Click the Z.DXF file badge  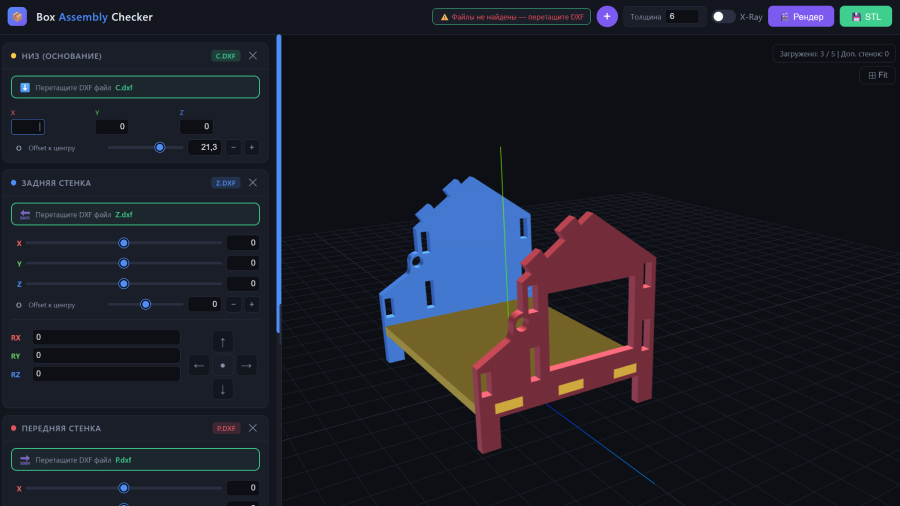pyautogui.click(x=226, y=182)
